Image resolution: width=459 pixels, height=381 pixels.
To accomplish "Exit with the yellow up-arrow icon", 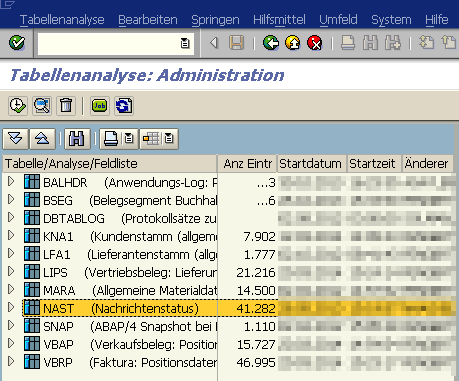I will [x=293, y=43].
